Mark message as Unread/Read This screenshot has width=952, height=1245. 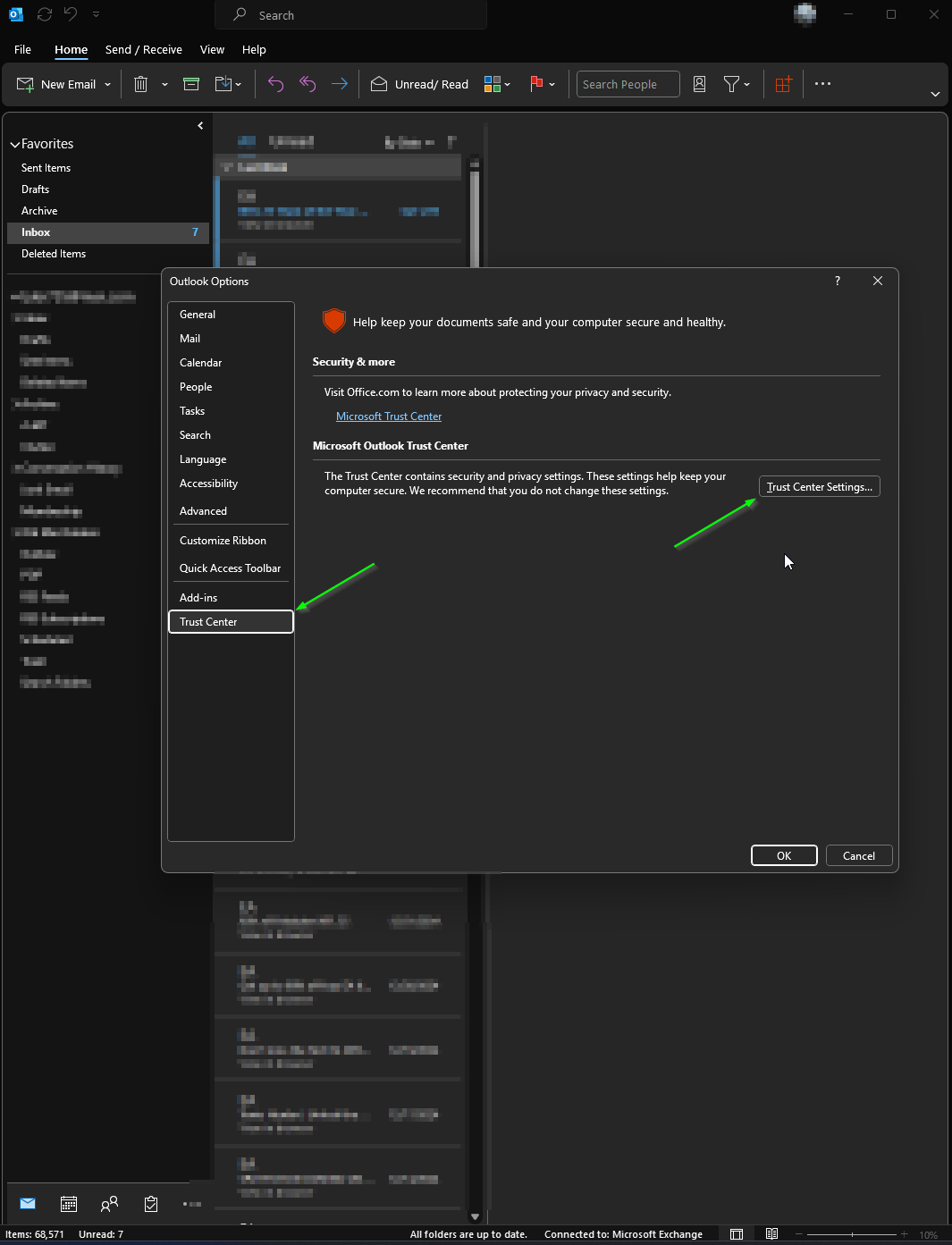pyautogui.click(x=419, y=83)
